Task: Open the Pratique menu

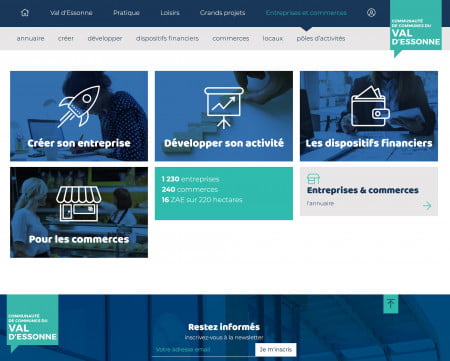Action: pyautogui.click(x=126, y=13)
